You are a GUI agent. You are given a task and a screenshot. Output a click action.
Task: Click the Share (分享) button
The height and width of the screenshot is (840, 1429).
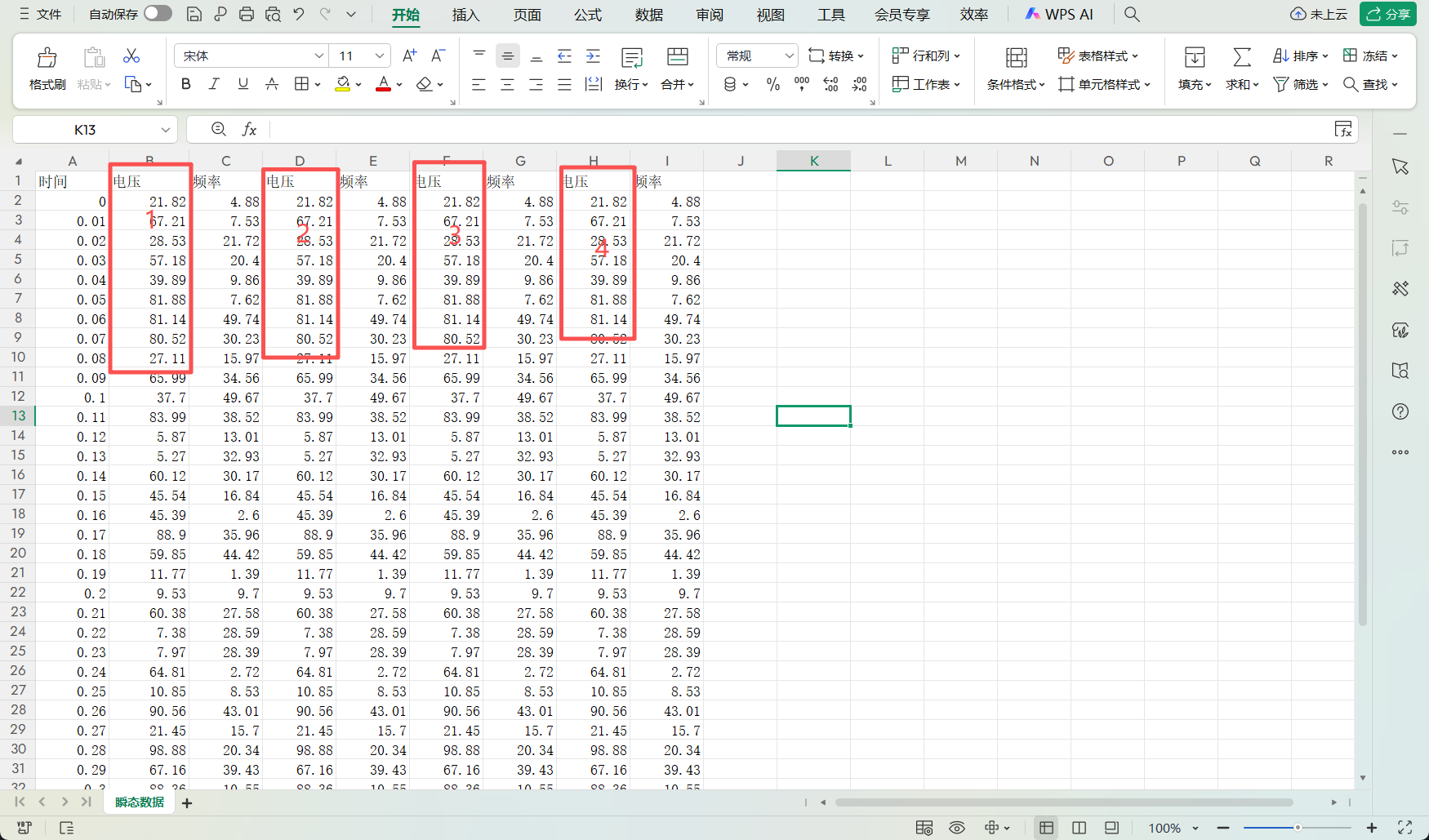1388,14
